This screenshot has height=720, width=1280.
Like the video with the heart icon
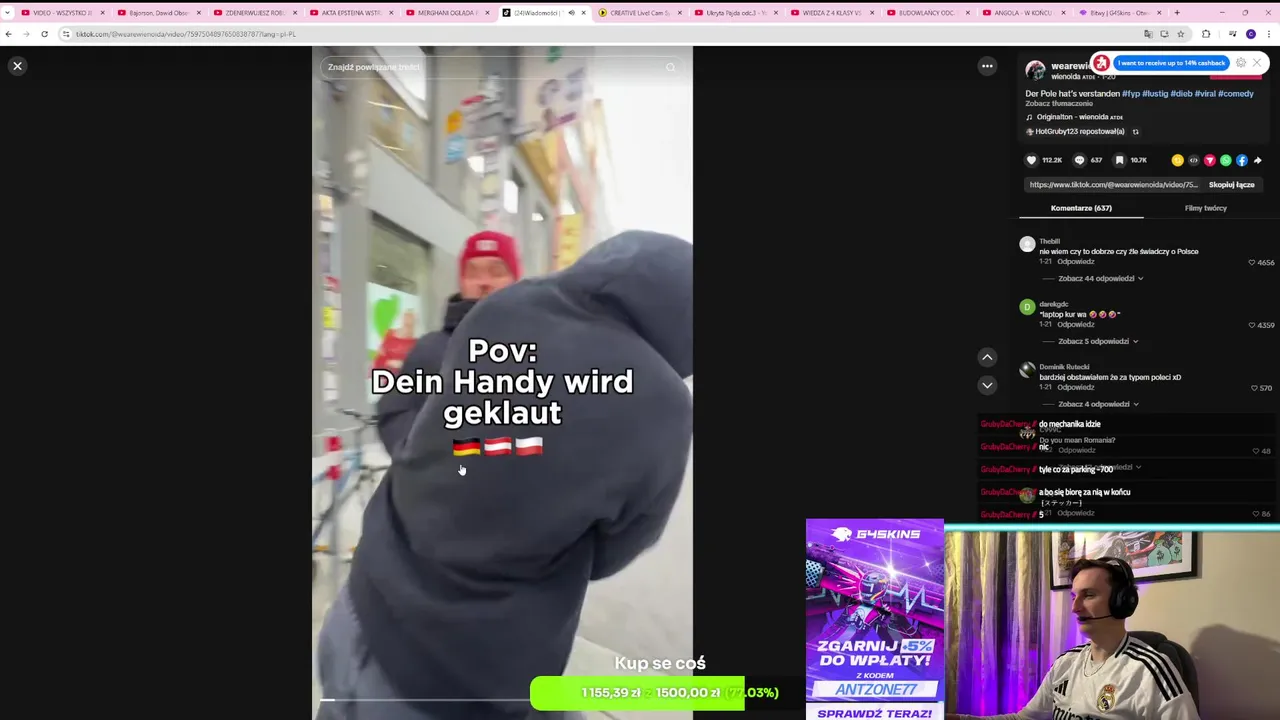(1032, 160)
